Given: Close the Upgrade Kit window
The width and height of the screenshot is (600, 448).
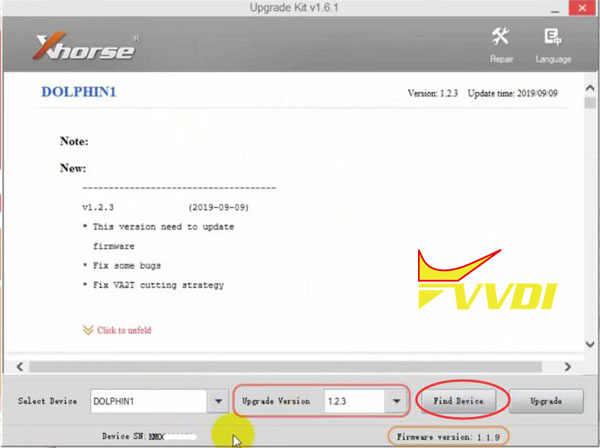Looking at the screenshot, I should (x=582, y=8).
